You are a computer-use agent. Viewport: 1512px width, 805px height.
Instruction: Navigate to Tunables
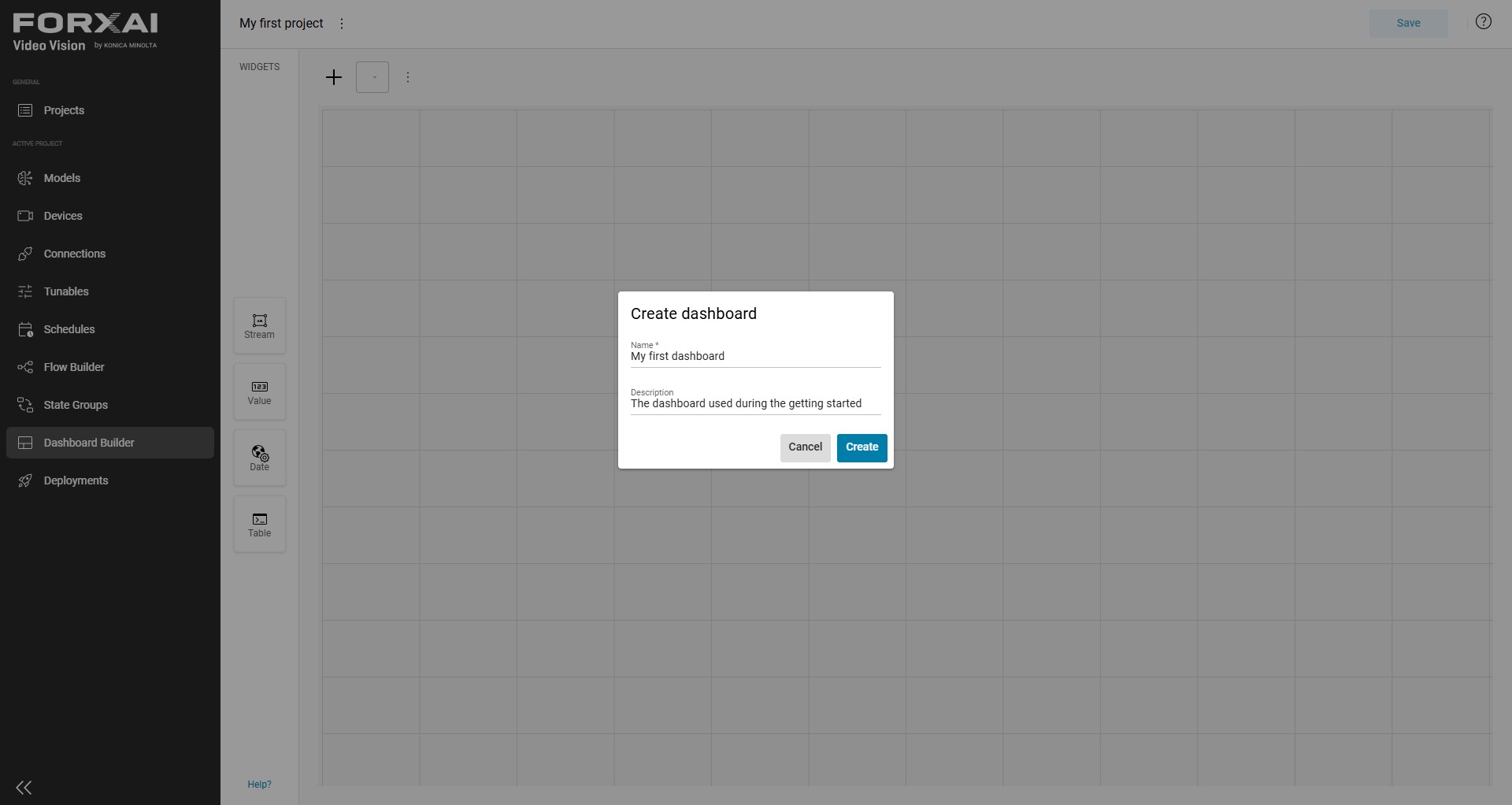110,291
